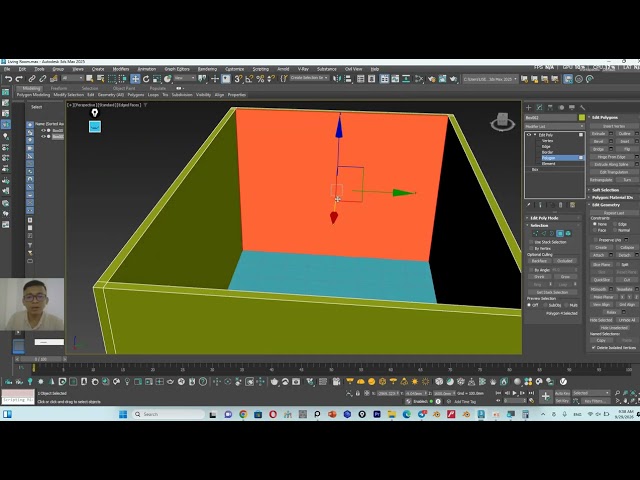Click the Box002 object color swatch
The width and height of the screenshot is (640, 480).
pos(582,118)
